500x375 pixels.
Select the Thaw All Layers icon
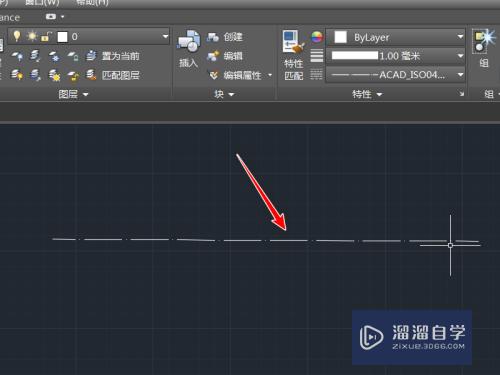click(x=54, y=75)
